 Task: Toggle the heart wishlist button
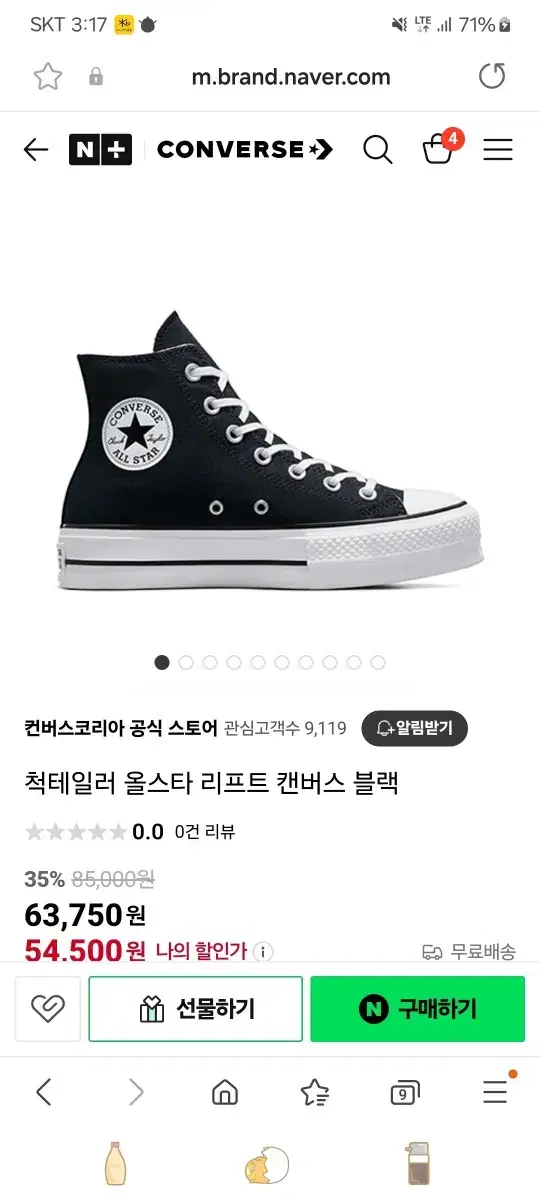pos(48,1009)
